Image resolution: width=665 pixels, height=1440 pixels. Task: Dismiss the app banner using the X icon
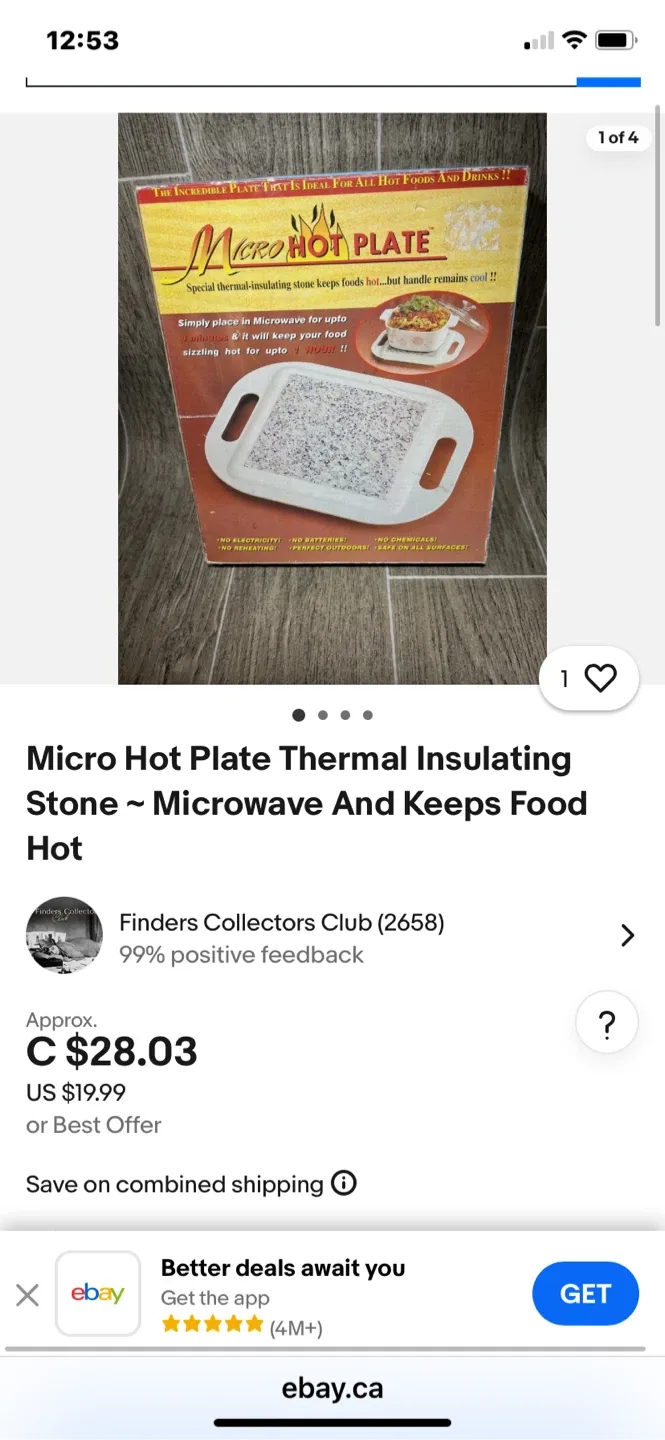click(27, 1293)
